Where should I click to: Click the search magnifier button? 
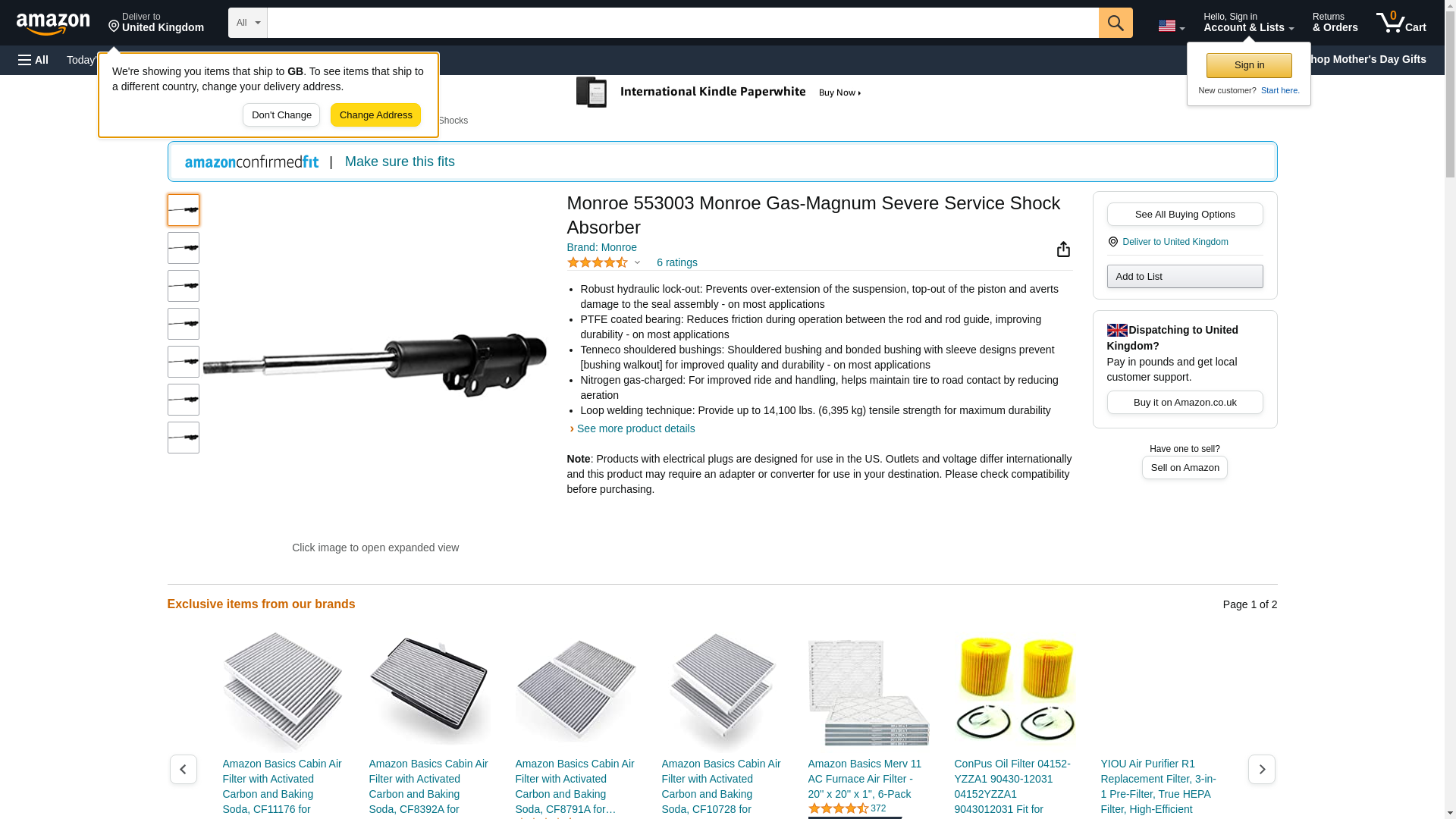click(x=1116, y=23)
